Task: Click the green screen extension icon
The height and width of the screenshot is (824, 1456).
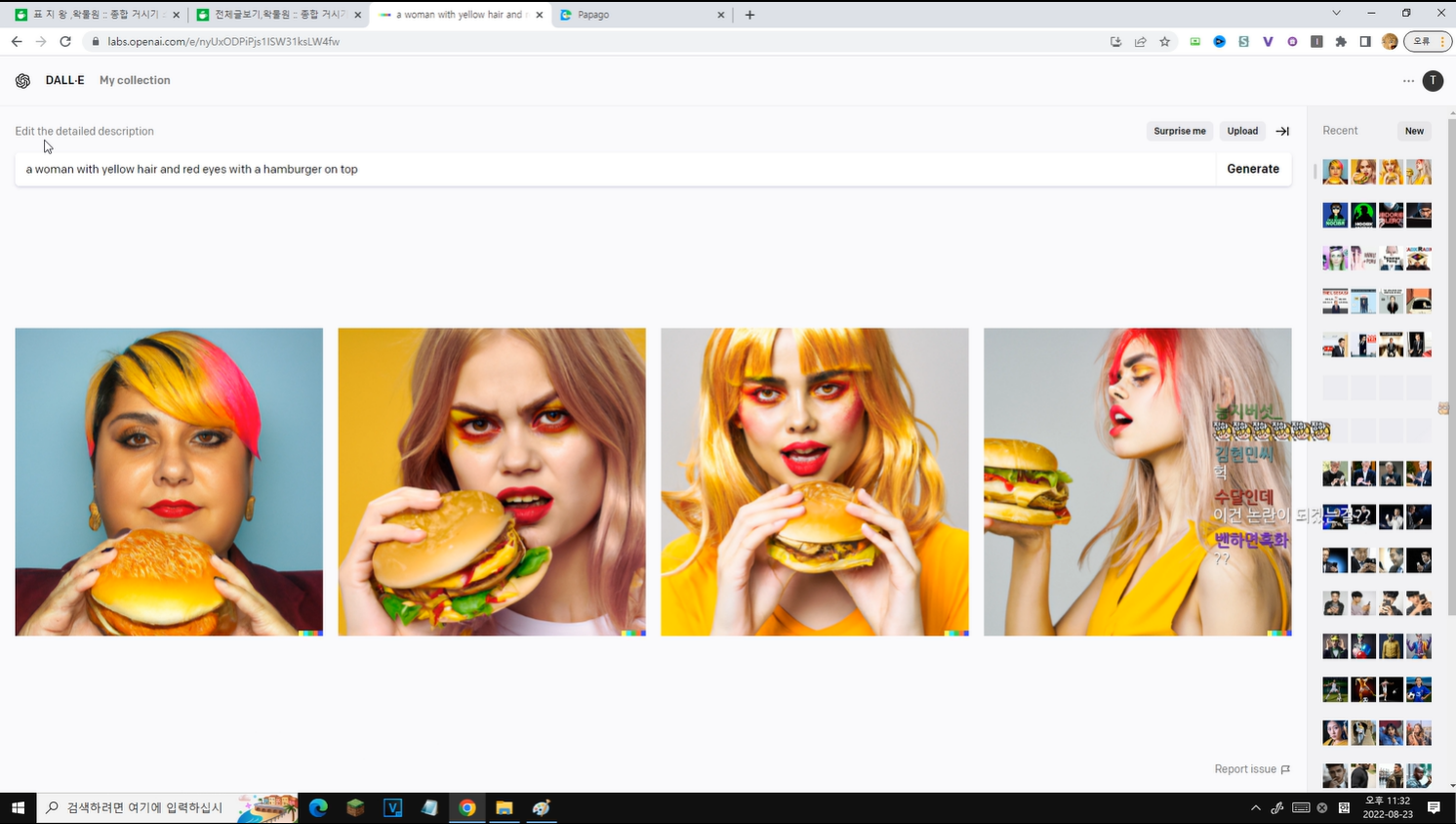Action: pyautogui.click(x=1194, y=42)
